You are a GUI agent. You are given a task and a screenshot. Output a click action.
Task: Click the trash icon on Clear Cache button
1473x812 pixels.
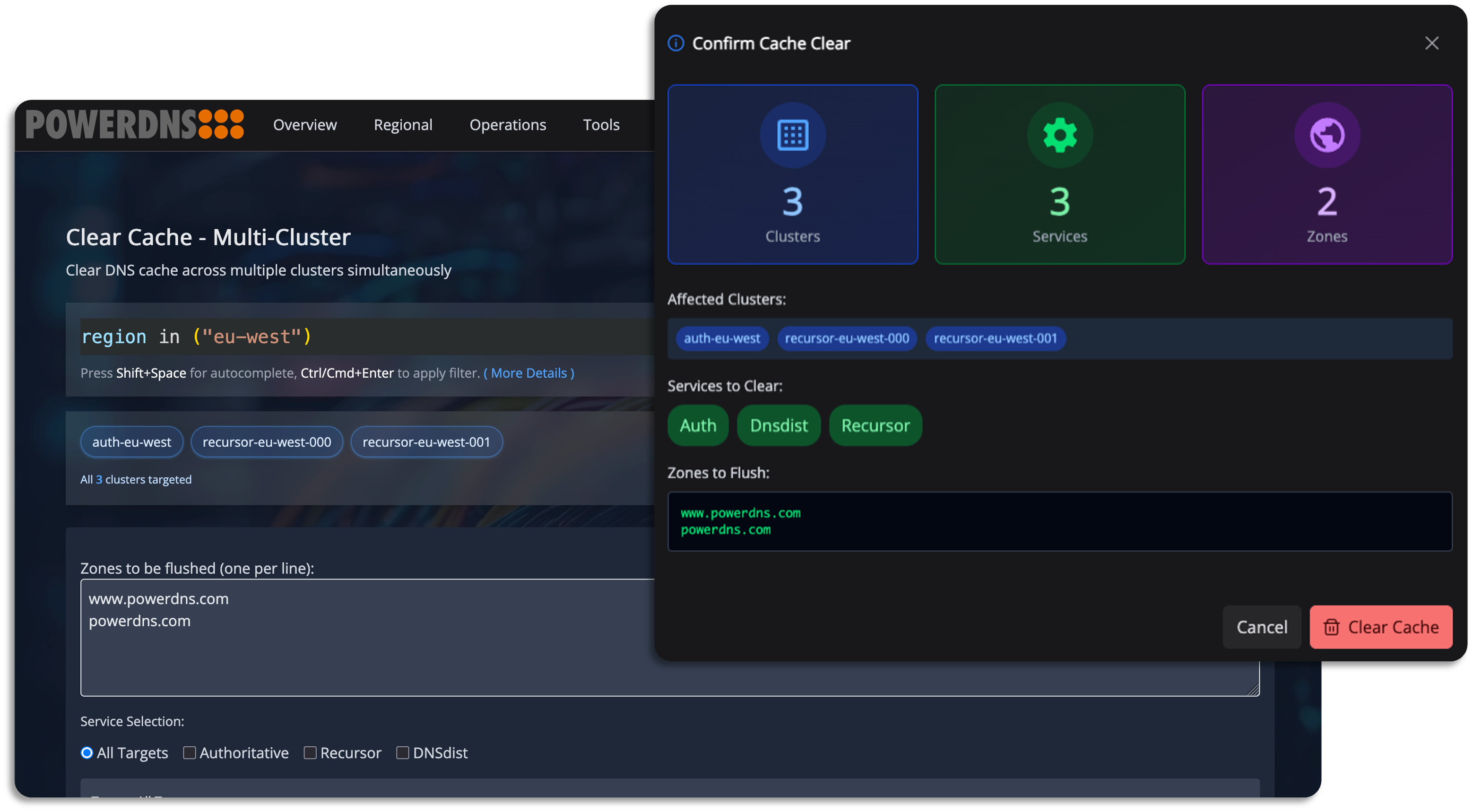click(1332, 627)
